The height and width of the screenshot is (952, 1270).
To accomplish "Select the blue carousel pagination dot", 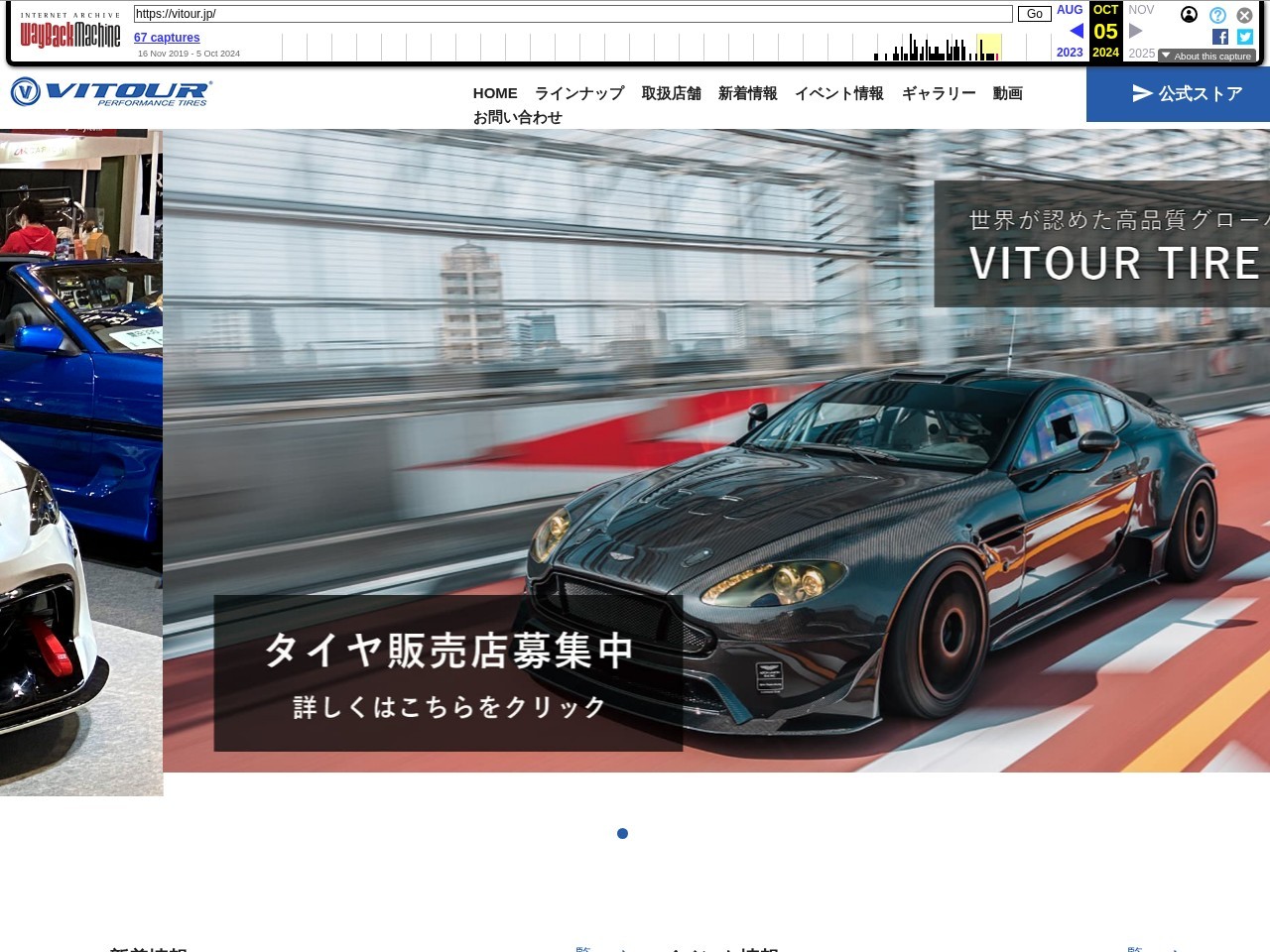I will click(622, 833).
